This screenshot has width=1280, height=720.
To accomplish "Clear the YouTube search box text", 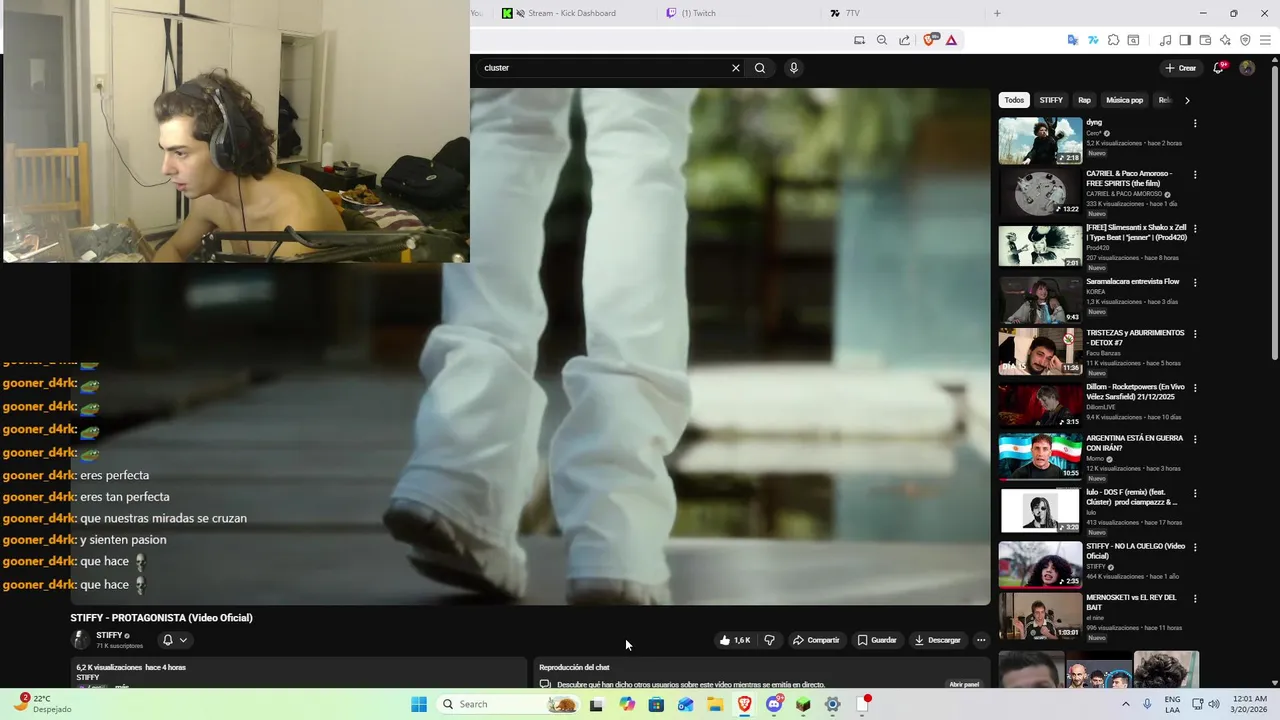I will [736, 68].
